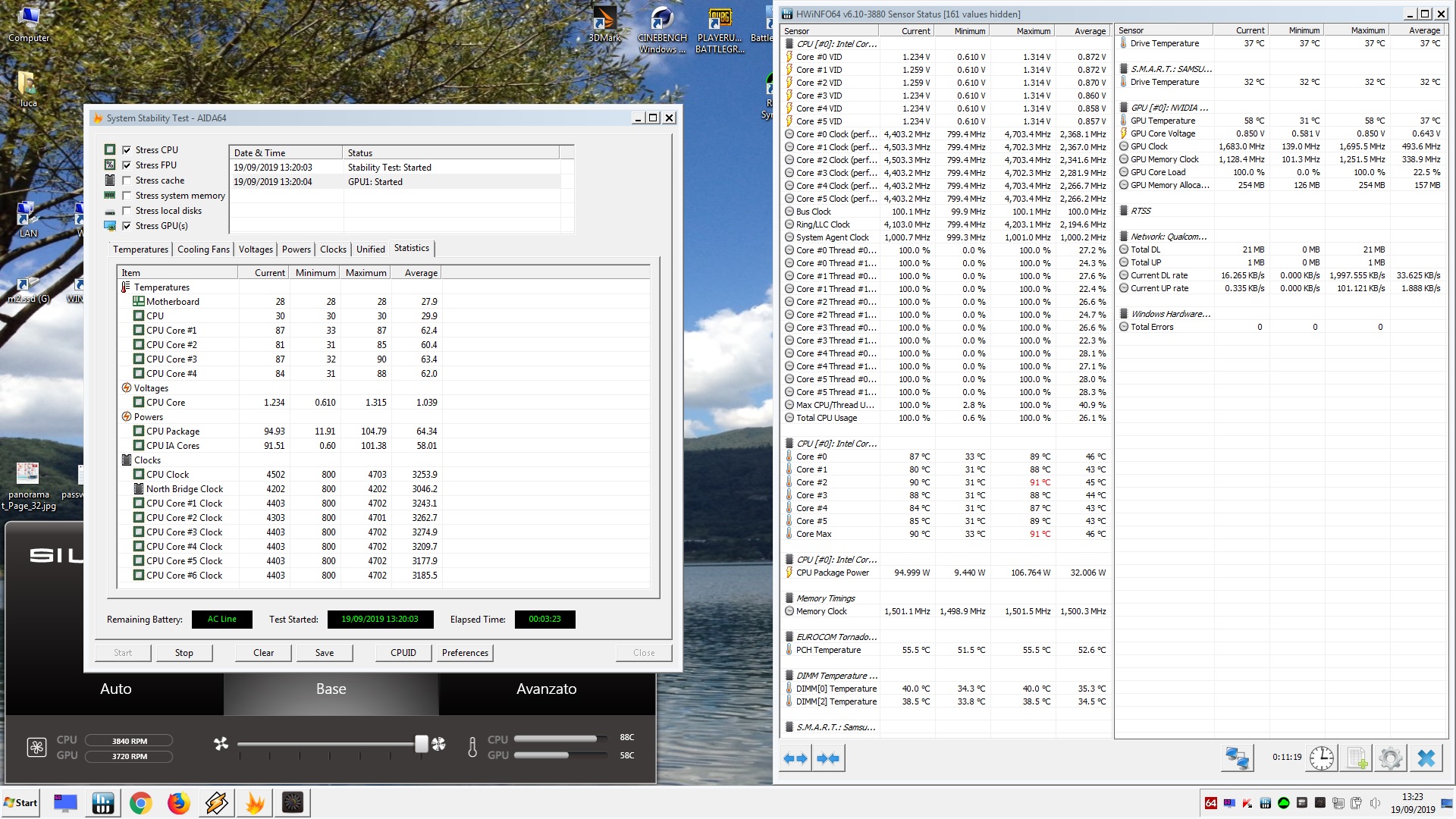Screen dimensions: 1456x819
Task: Click the Save button
Action: coord(325,653)
